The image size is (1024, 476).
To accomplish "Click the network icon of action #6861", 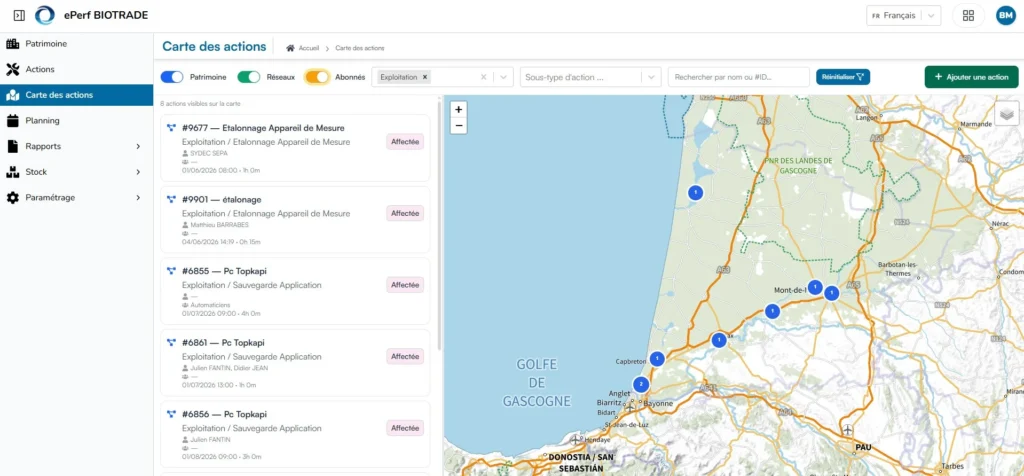I will coord(171,343).
